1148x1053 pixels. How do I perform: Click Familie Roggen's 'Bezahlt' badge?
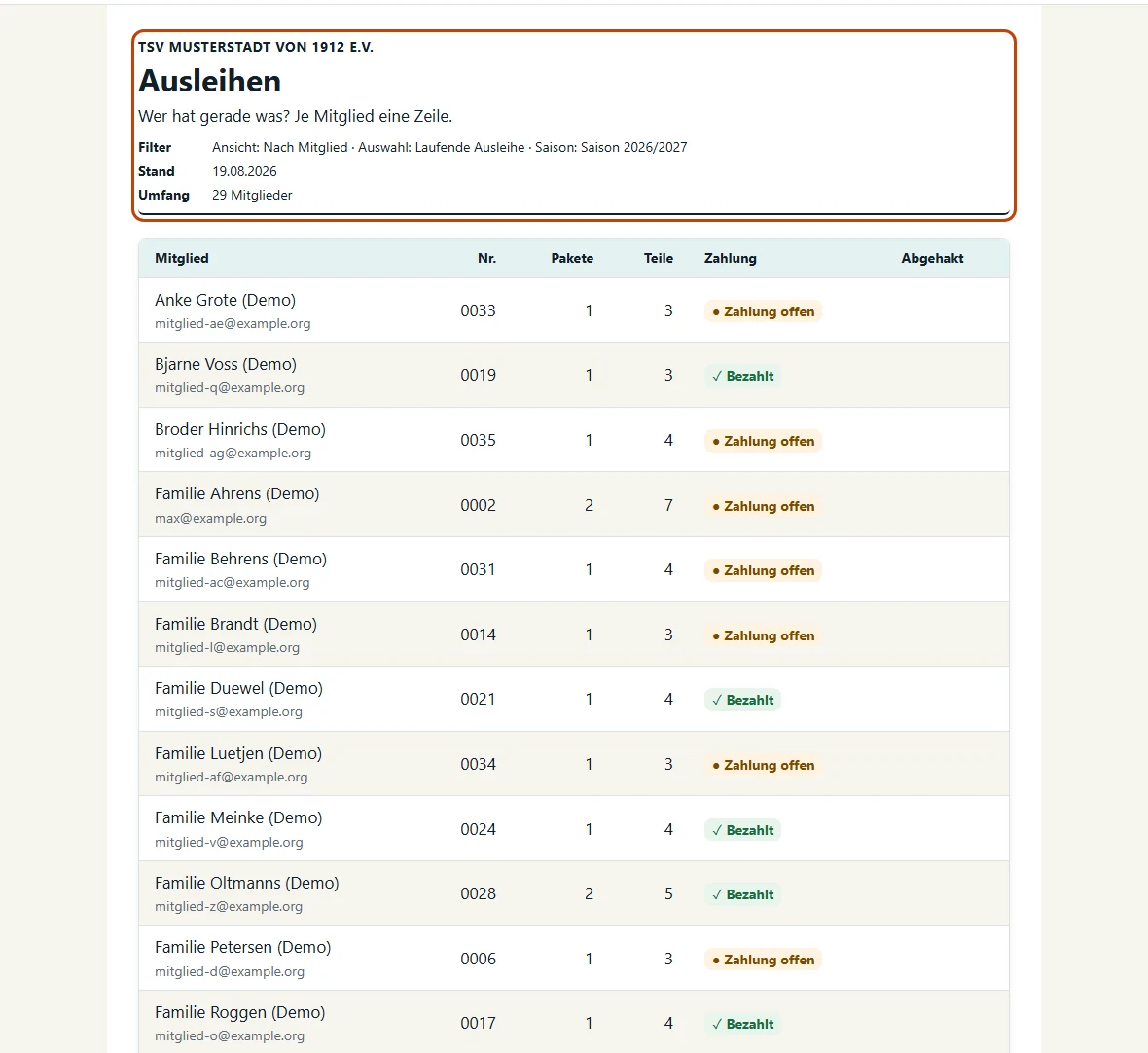742,1025
